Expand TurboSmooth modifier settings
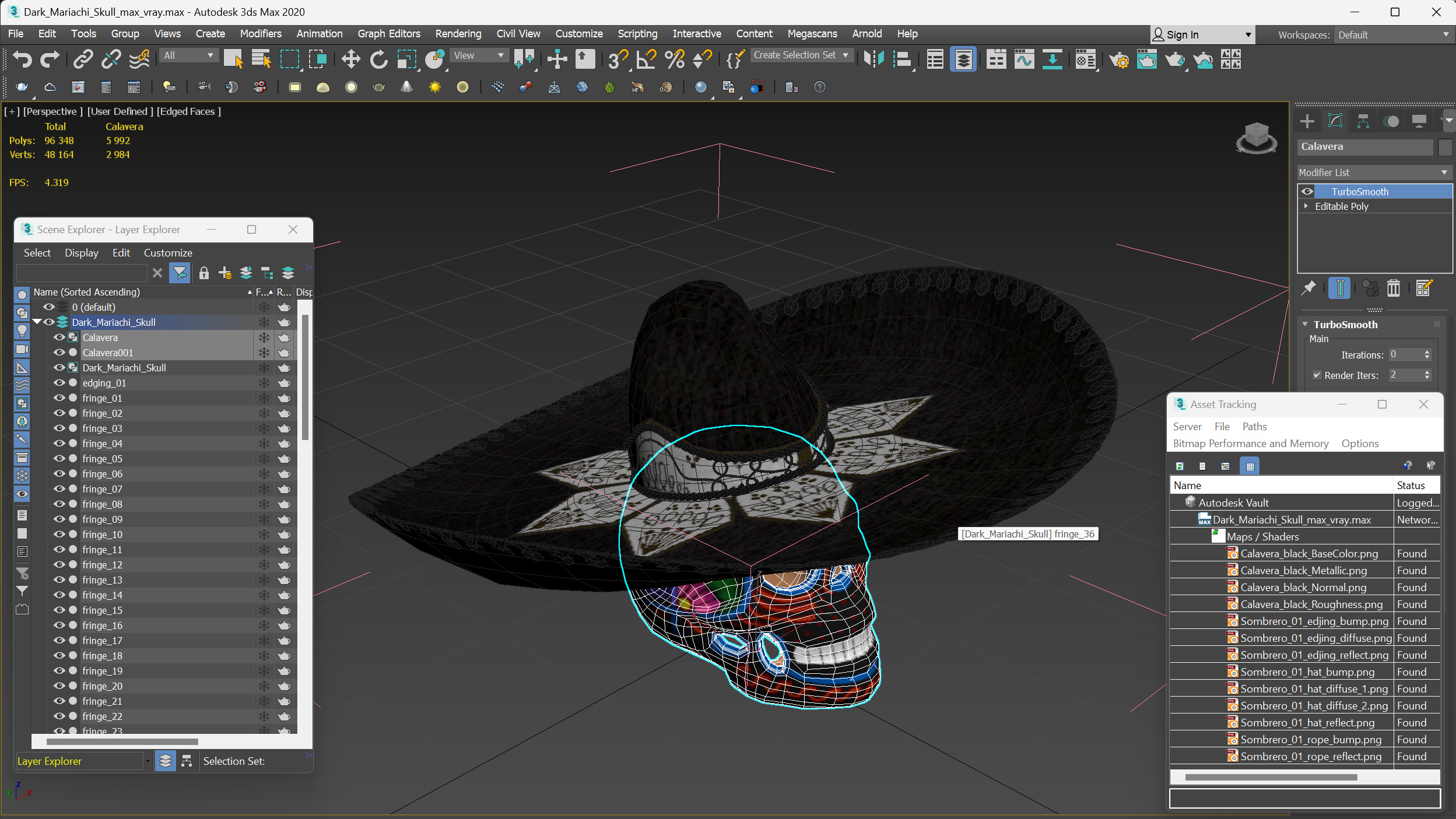 coord(1307,324)
